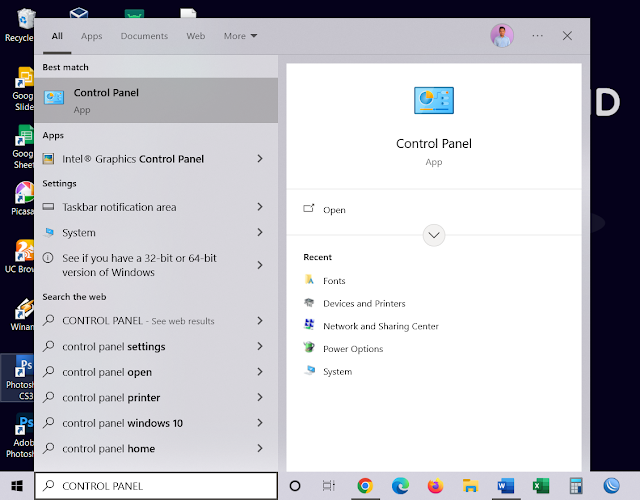Open Power Options recent item
Screen dimensions: 640x500
tap(344, 349)
